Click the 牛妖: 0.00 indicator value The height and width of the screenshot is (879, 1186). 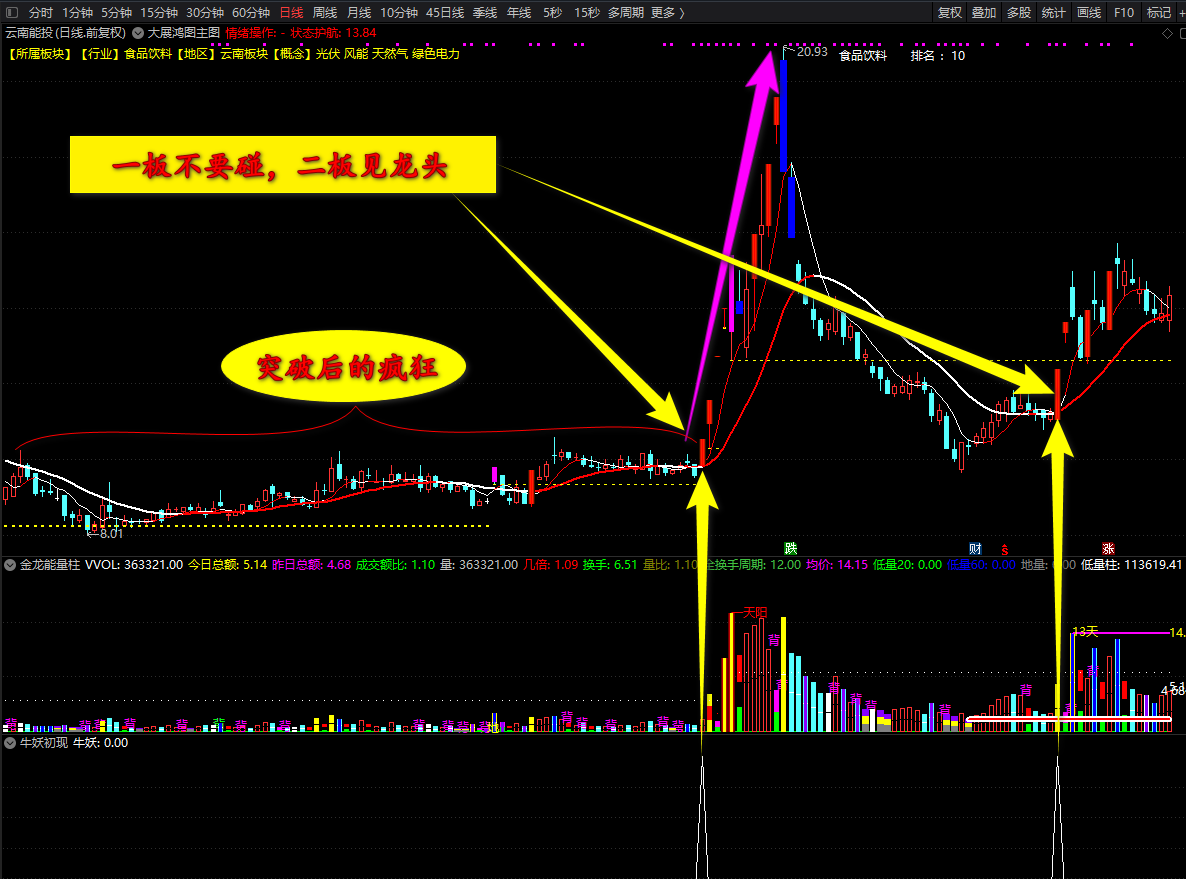[100, 743]
